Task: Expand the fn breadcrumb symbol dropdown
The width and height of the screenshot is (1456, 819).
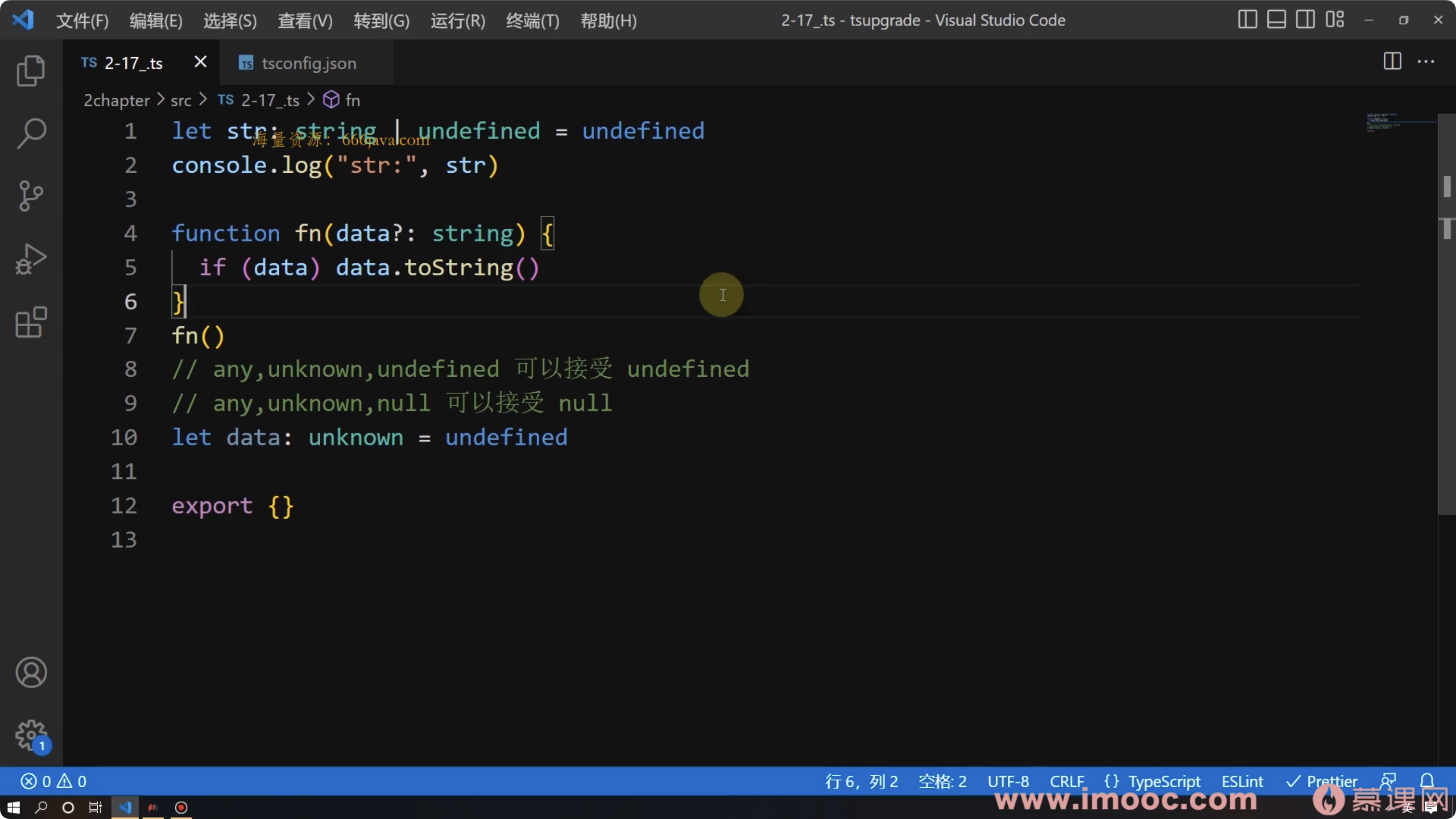Action: click(351, 101)
